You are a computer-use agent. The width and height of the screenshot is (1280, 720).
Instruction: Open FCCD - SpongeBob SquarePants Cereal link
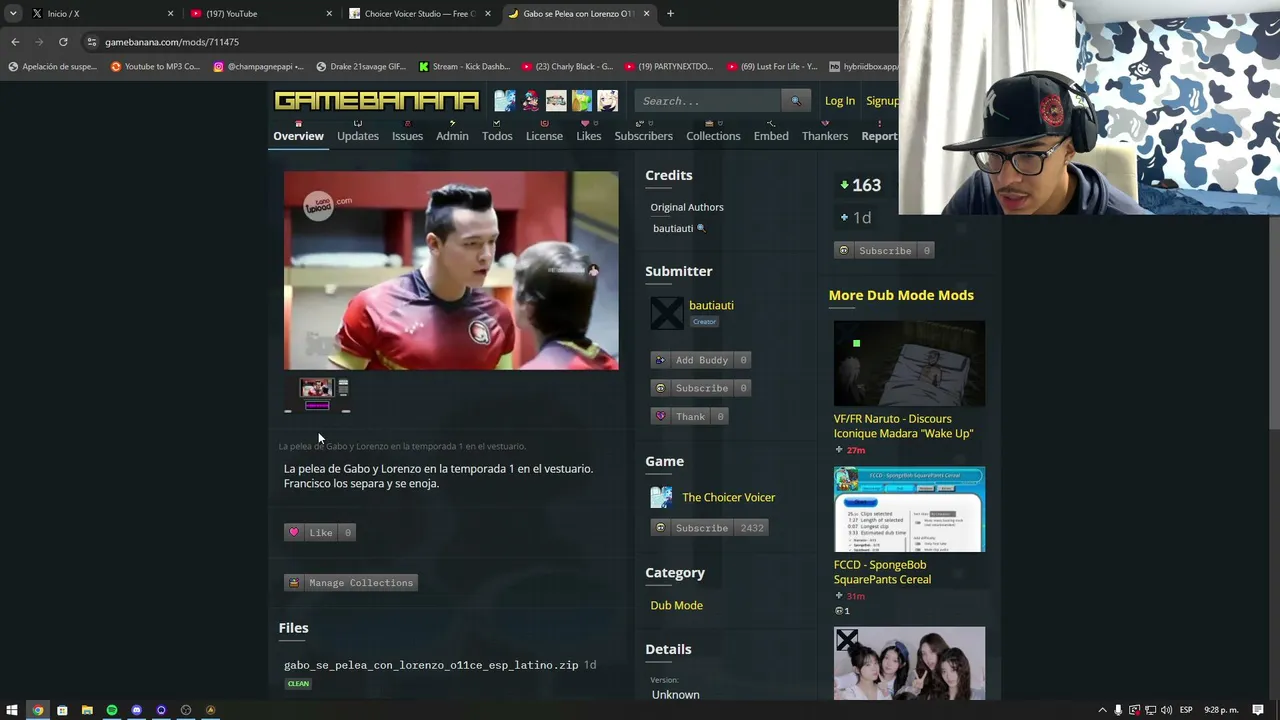(882, 572)
